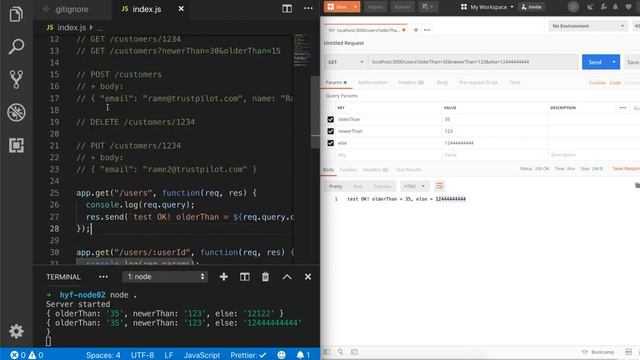
Task: Open the Debug view in activity bar
Action: (16, 112)
